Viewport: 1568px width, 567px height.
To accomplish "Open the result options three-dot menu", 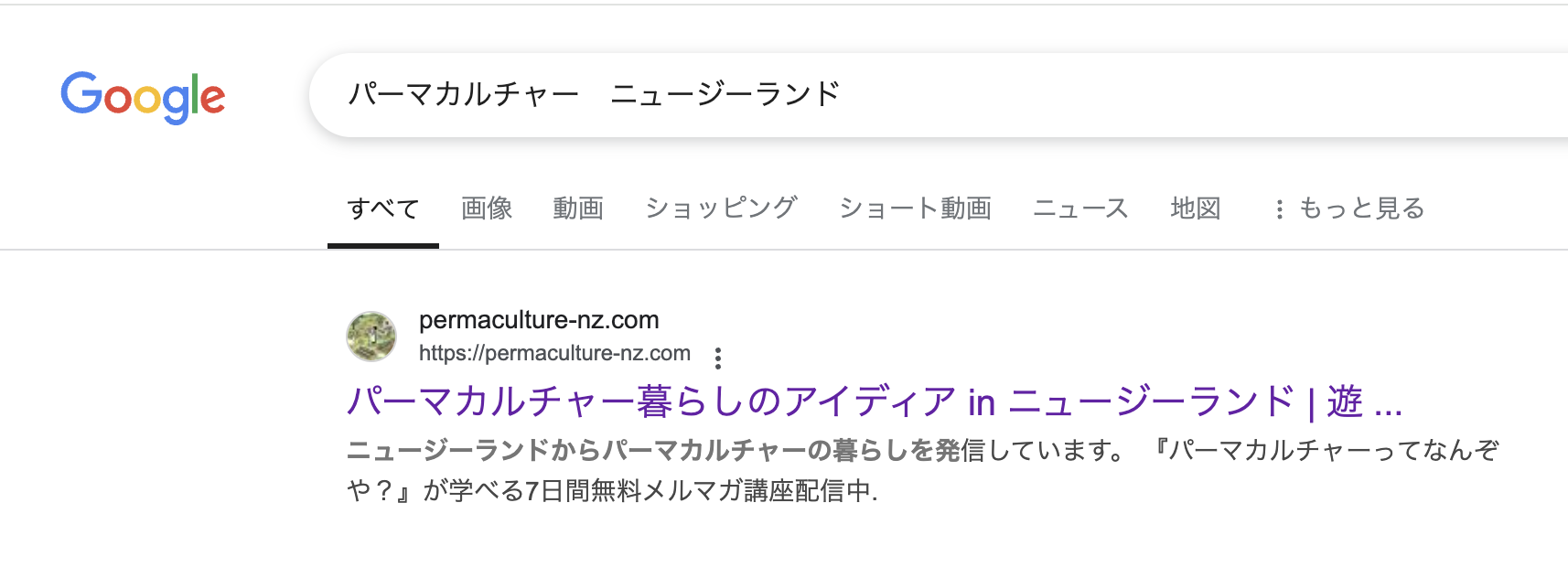I will tap(718, 358).
